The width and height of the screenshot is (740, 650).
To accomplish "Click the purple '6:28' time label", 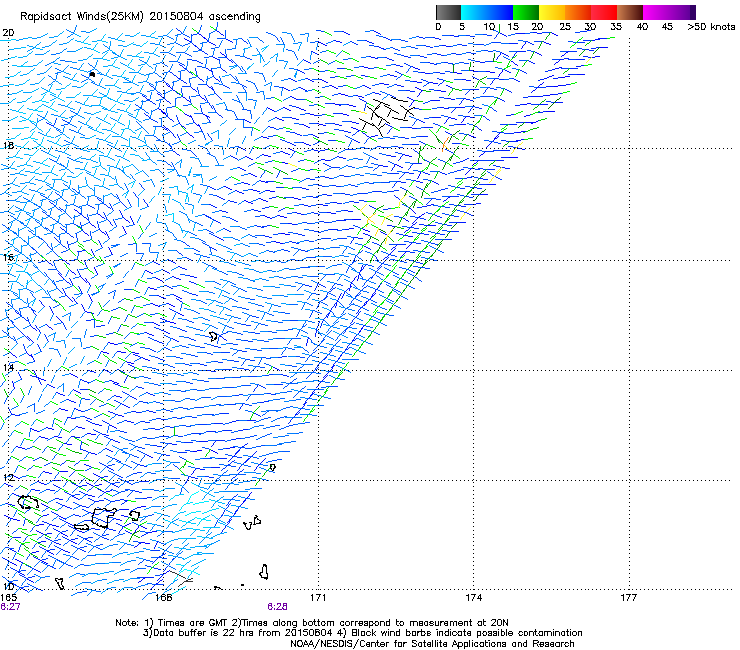I will 277,607.
